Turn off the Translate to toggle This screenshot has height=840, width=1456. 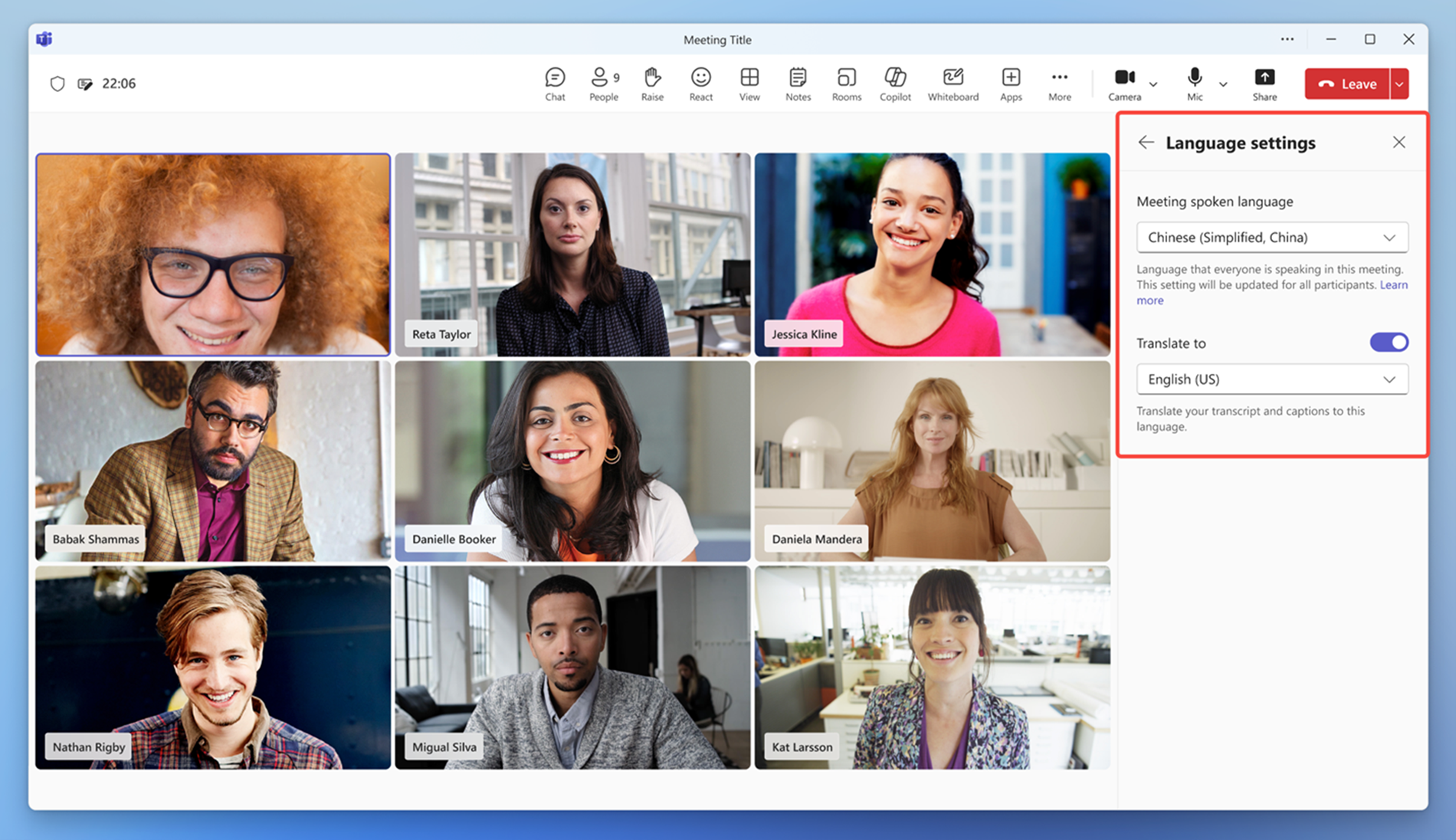click(1388, 343)
